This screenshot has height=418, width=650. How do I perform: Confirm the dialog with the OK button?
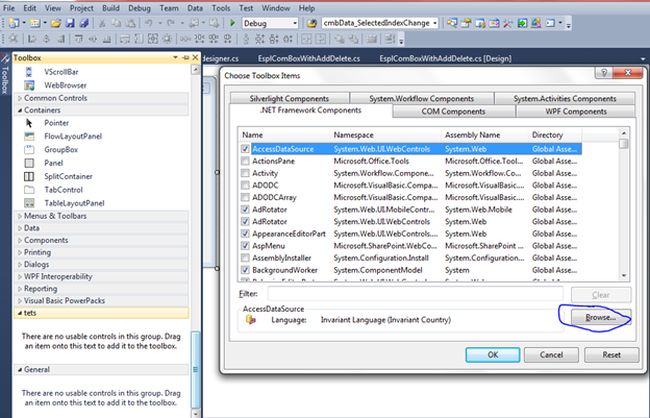pos(492,355)
